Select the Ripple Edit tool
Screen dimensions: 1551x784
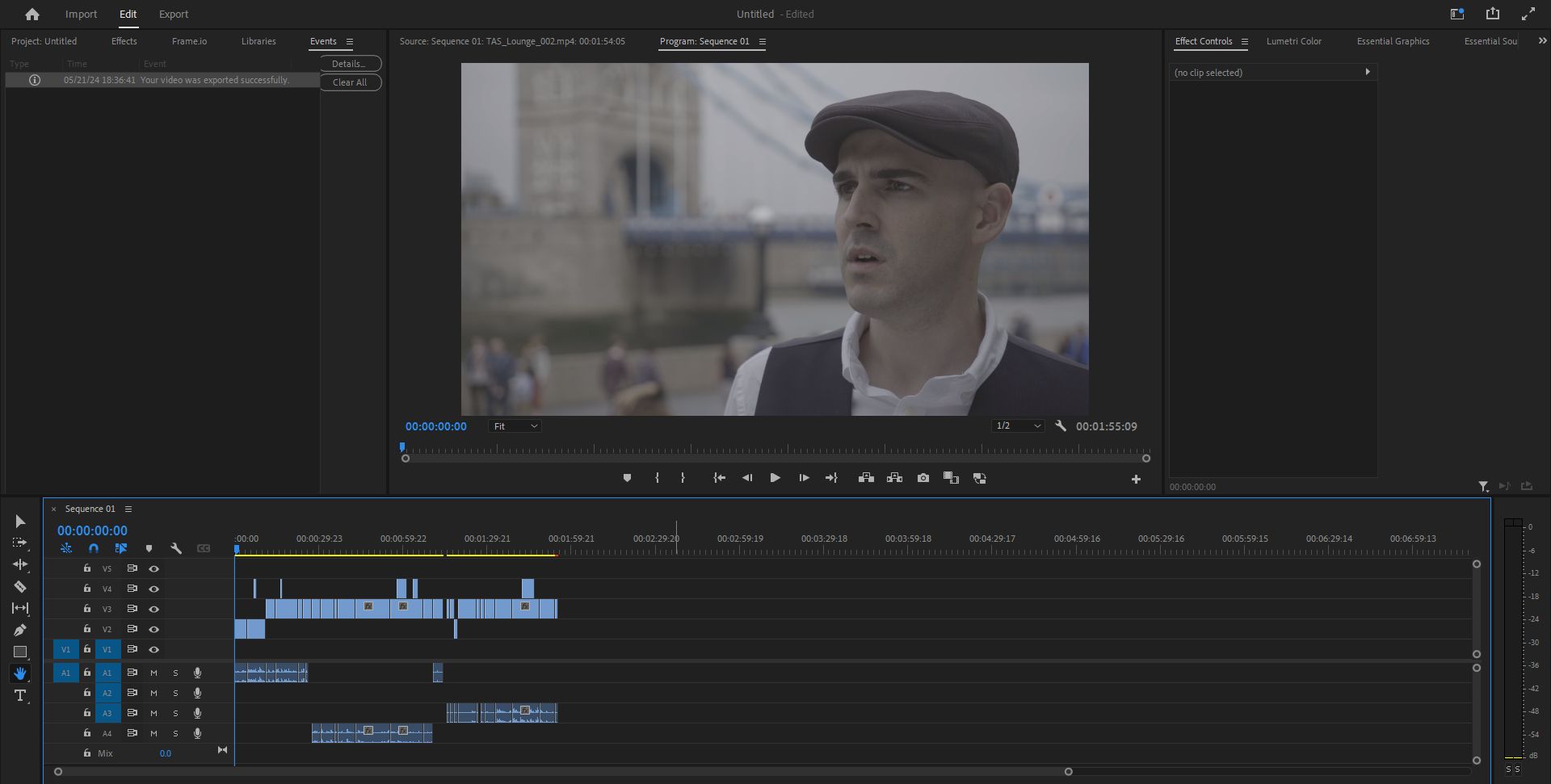[x=20, y=564]
